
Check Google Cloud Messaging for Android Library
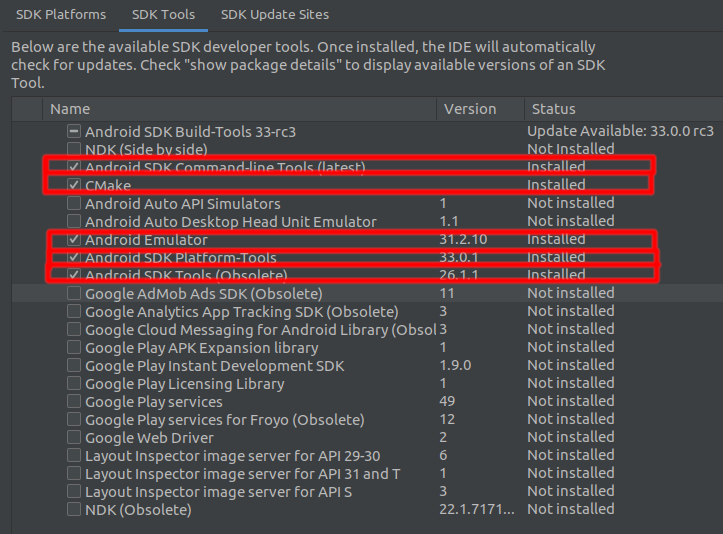74,329
